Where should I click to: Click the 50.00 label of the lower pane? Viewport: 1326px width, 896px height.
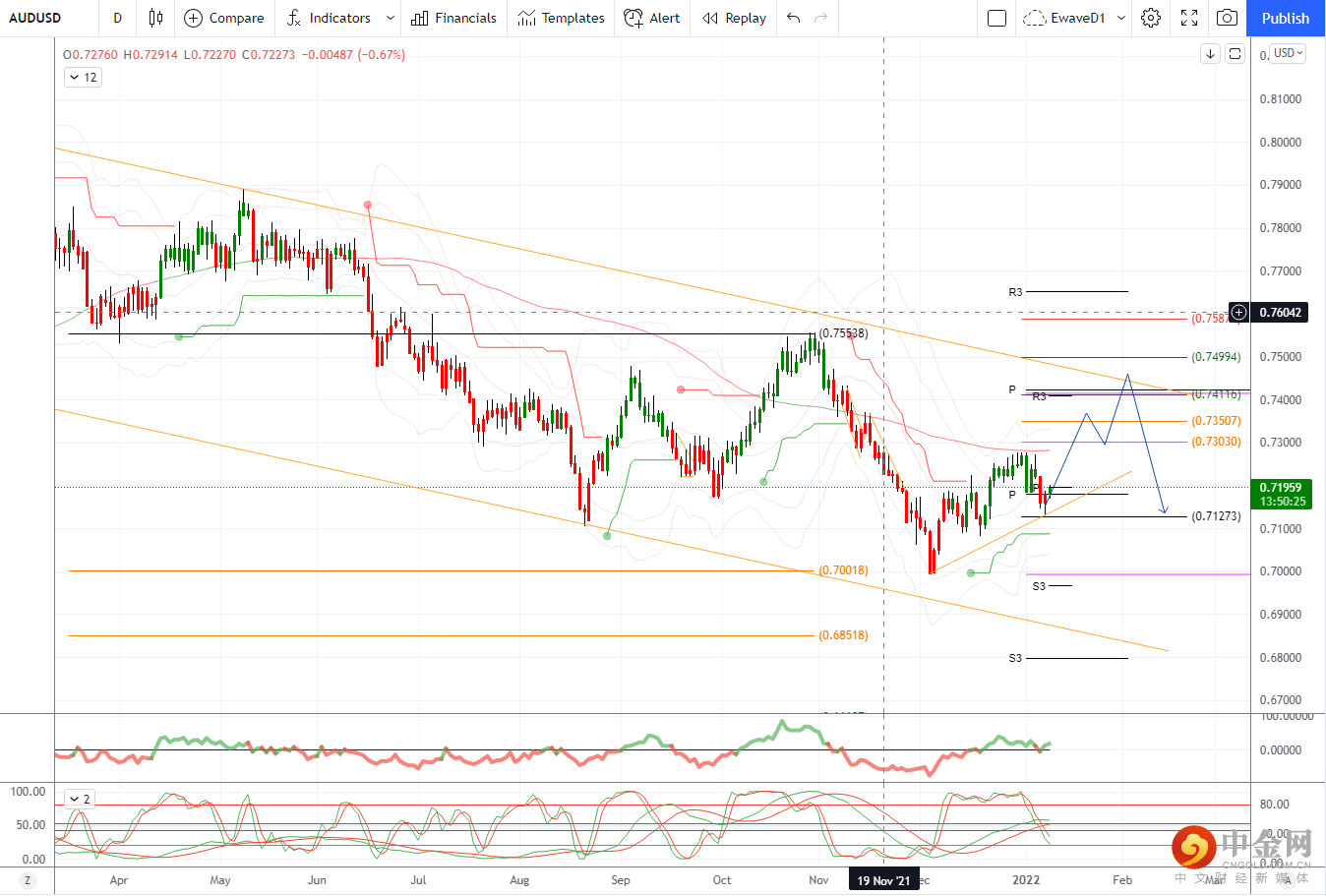31,825
